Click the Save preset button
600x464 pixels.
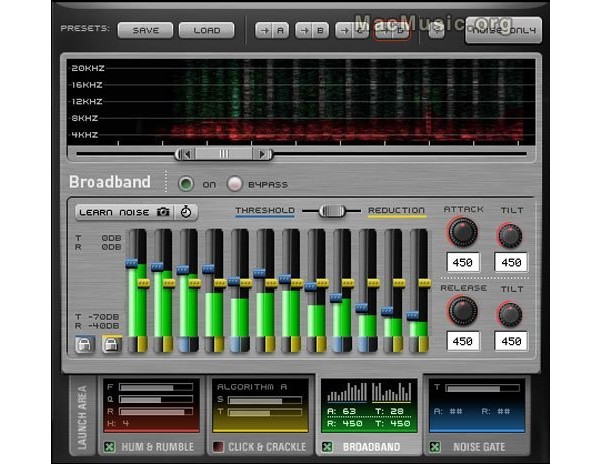145,30
